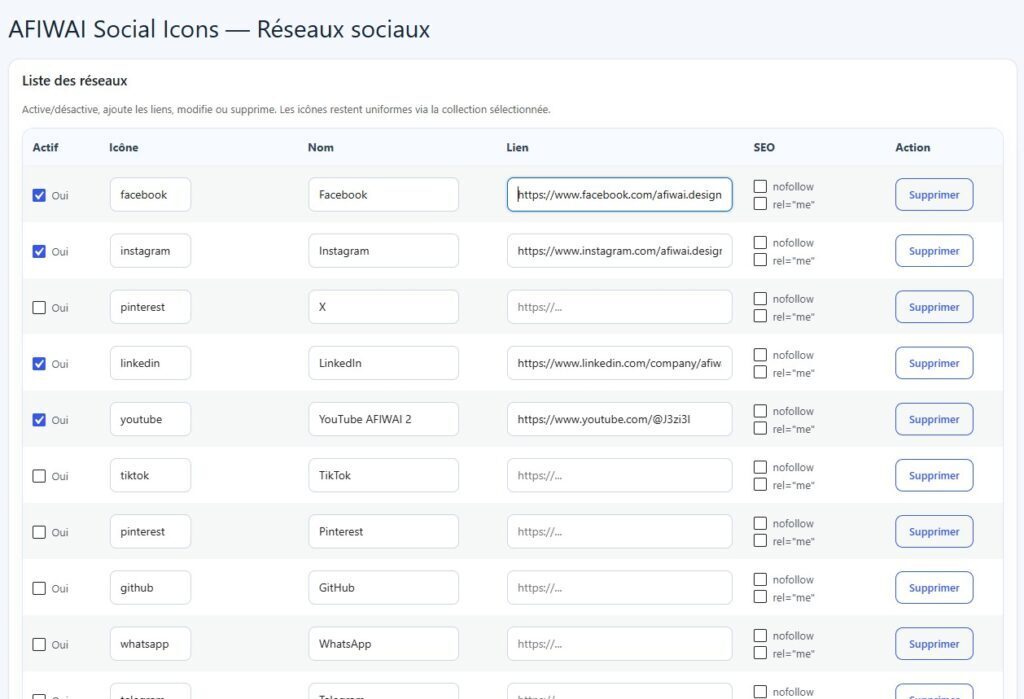Delete the TikTok row with Supprimer
This screenshot has width=1024, height=699.
coord(934,476)
